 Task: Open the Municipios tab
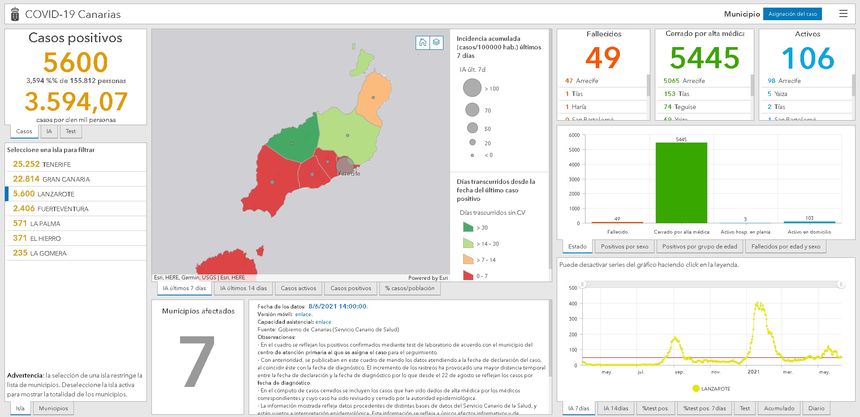[x=53, y=408]
